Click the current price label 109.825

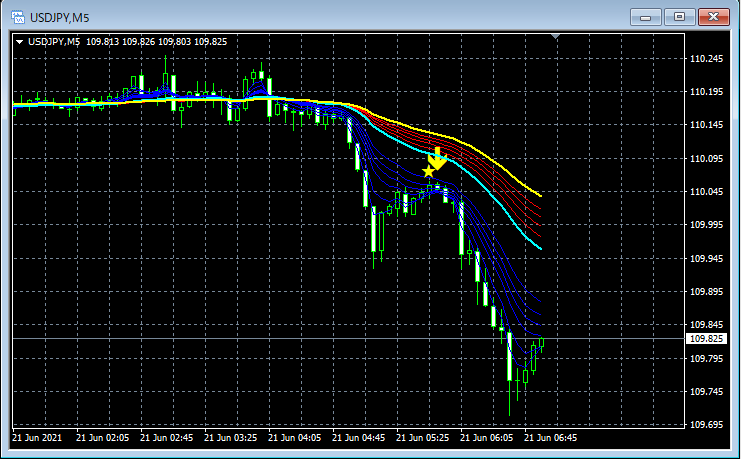706,338
